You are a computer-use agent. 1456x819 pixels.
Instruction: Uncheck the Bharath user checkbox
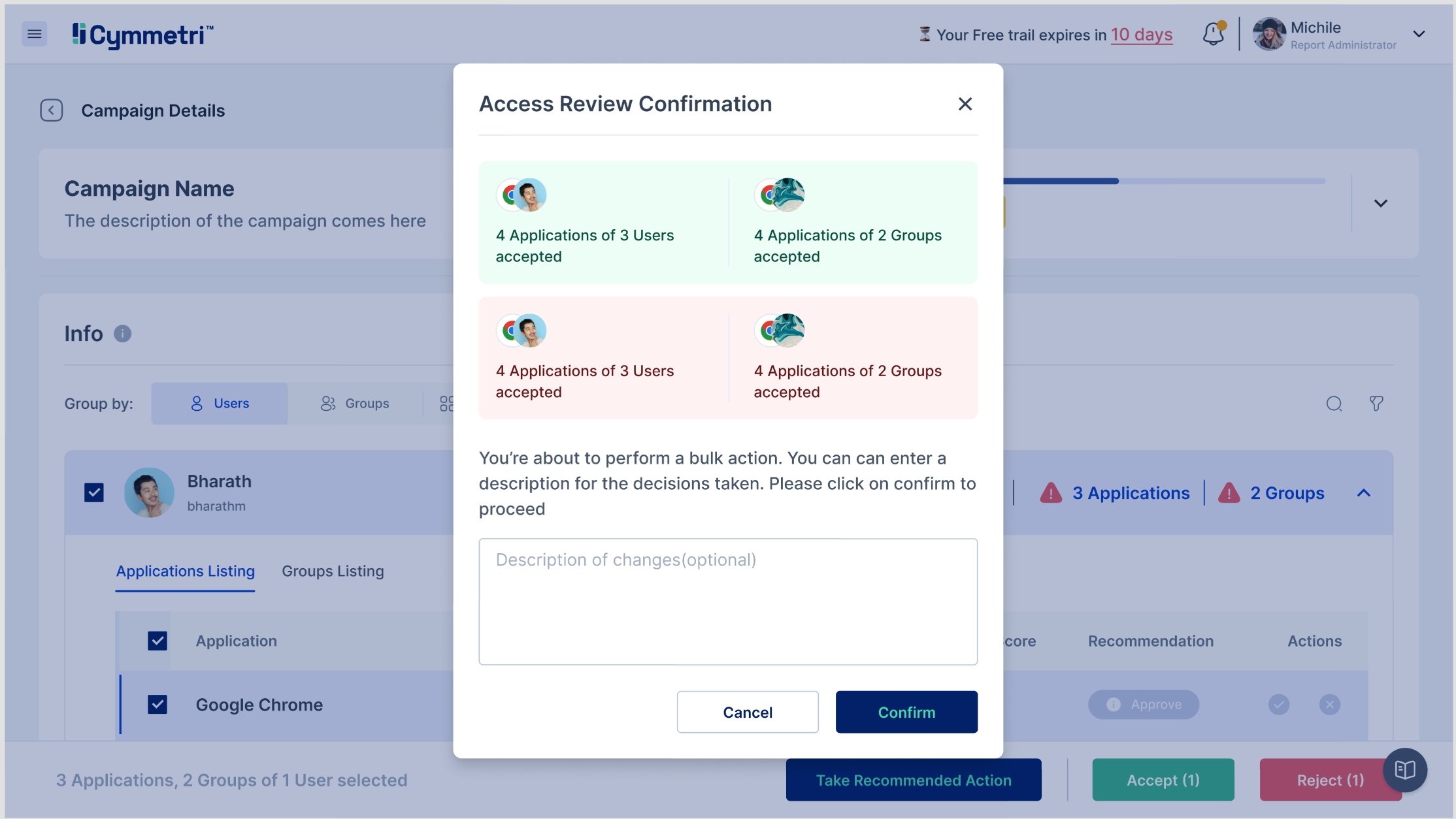(94, 492)
